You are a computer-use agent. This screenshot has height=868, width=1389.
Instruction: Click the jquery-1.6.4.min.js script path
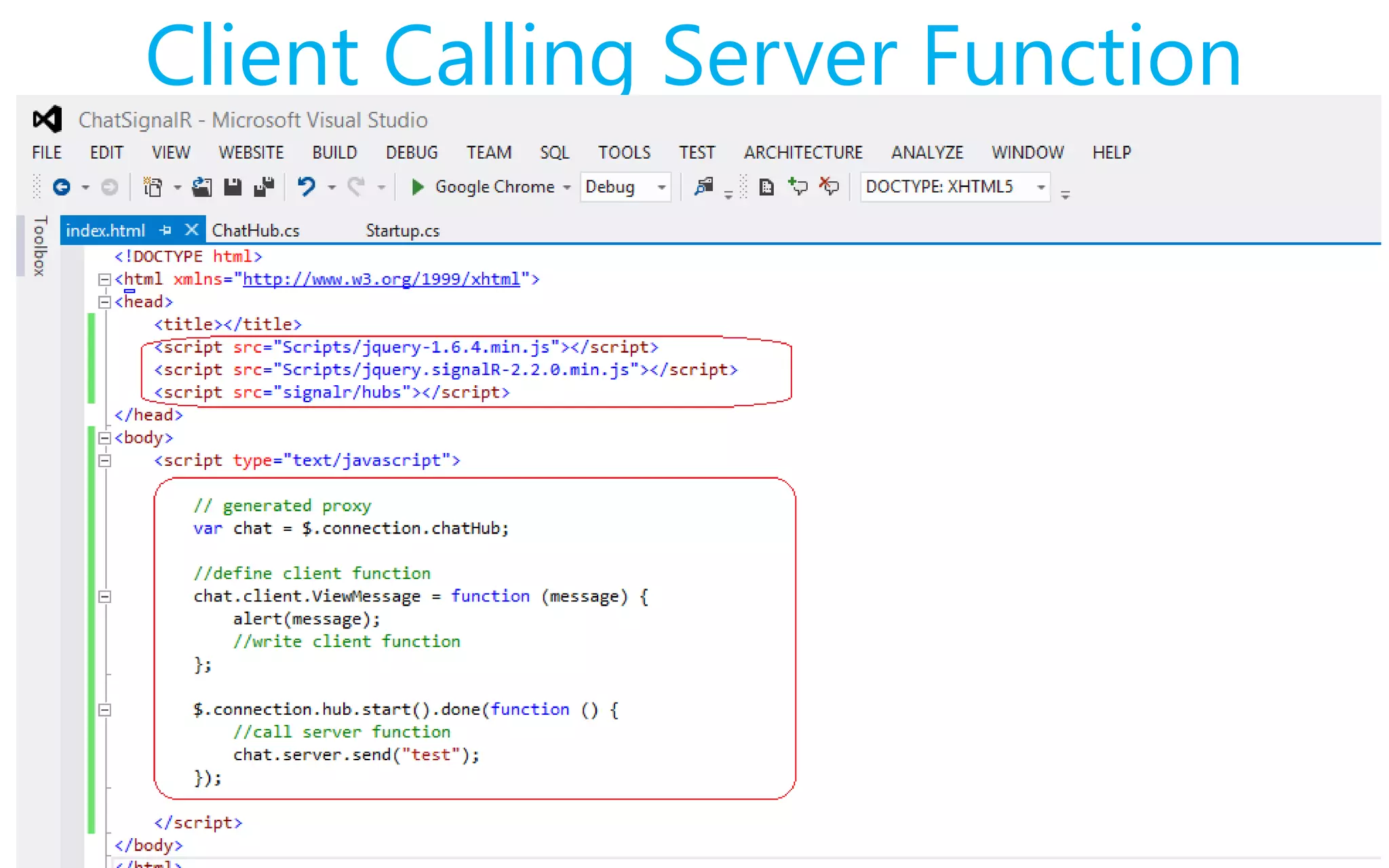tap(421, 347)
